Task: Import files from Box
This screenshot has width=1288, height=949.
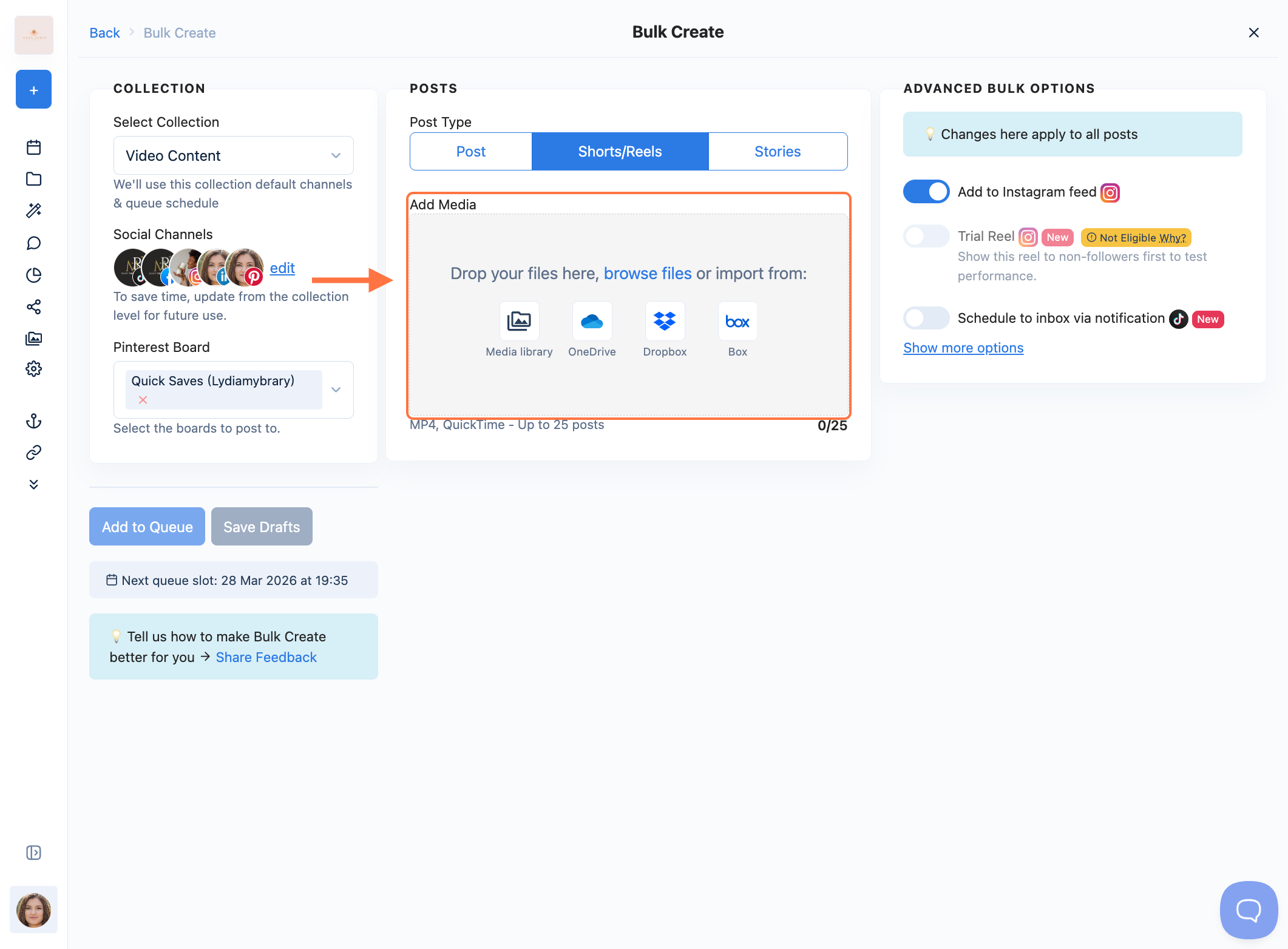Action: (x=737, y=321)
